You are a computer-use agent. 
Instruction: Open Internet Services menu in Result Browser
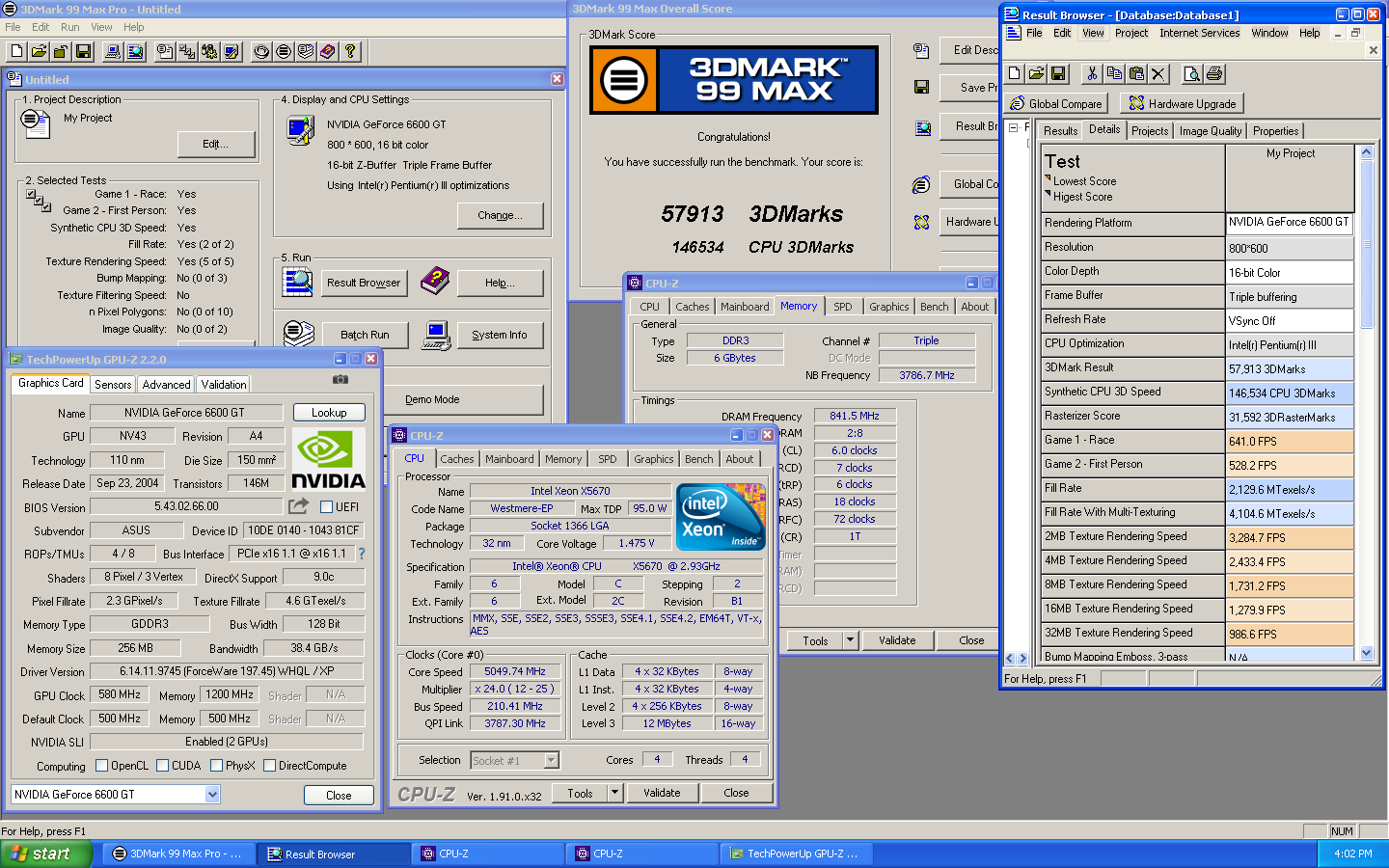[1199, 33]
